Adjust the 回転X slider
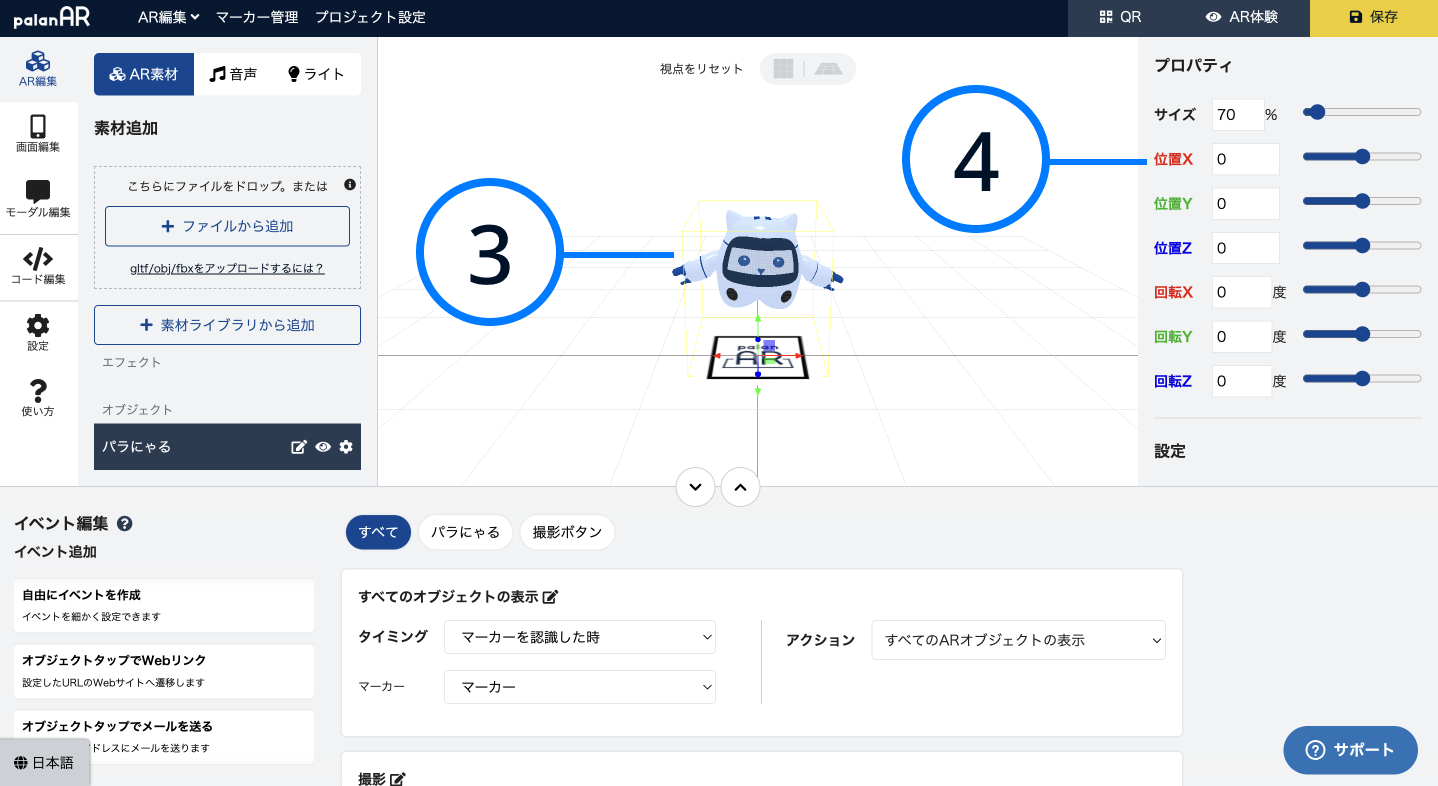Viewport: 1438px width, 786px height. click(1362, 290)
